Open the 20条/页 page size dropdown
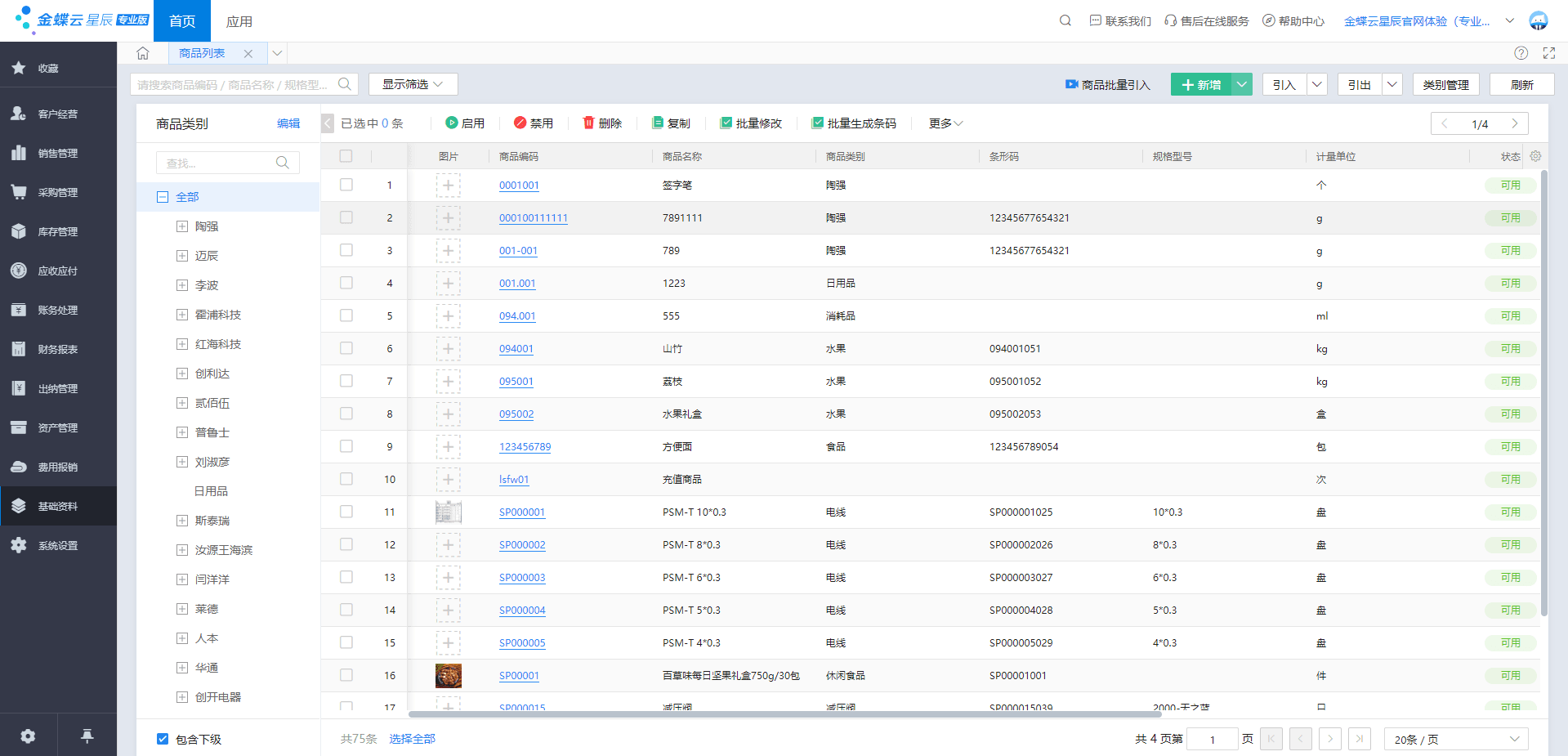Viewport: 1568px width, 756px height. 1456,739
